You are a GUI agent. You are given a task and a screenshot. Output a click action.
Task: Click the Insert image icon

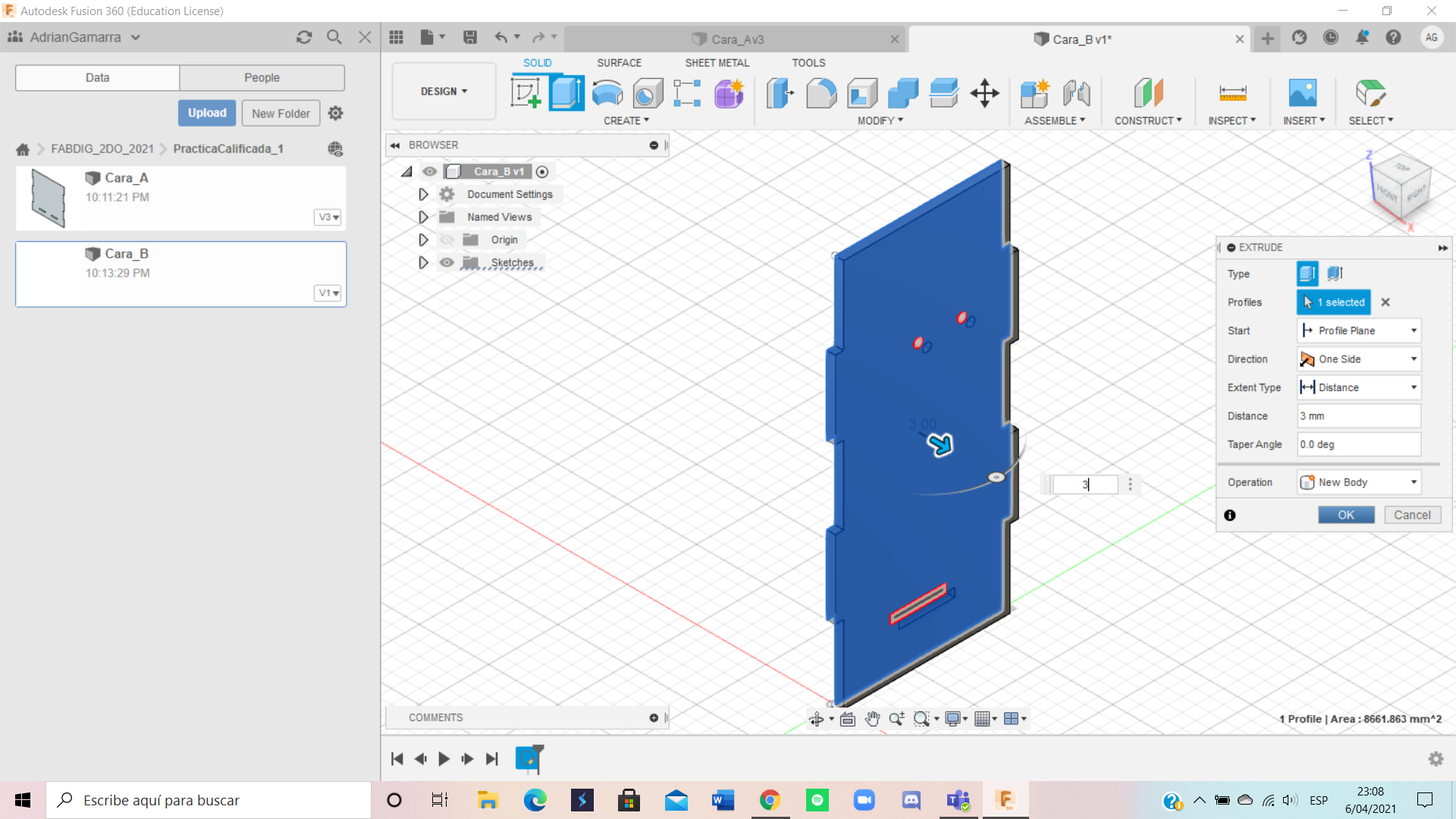click(x=1303, y=93)
